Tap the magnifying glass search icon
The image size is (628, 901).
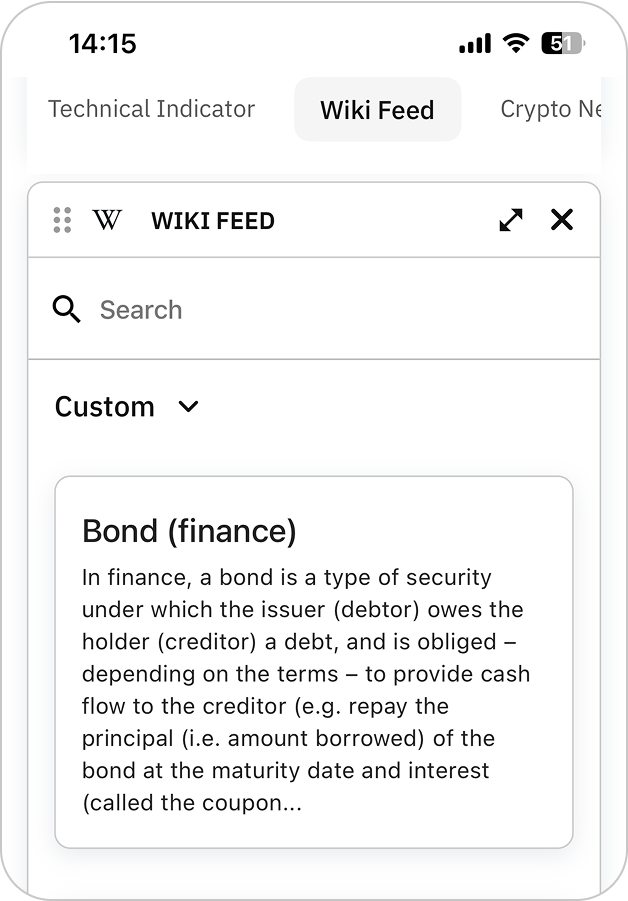click(67, 310)
